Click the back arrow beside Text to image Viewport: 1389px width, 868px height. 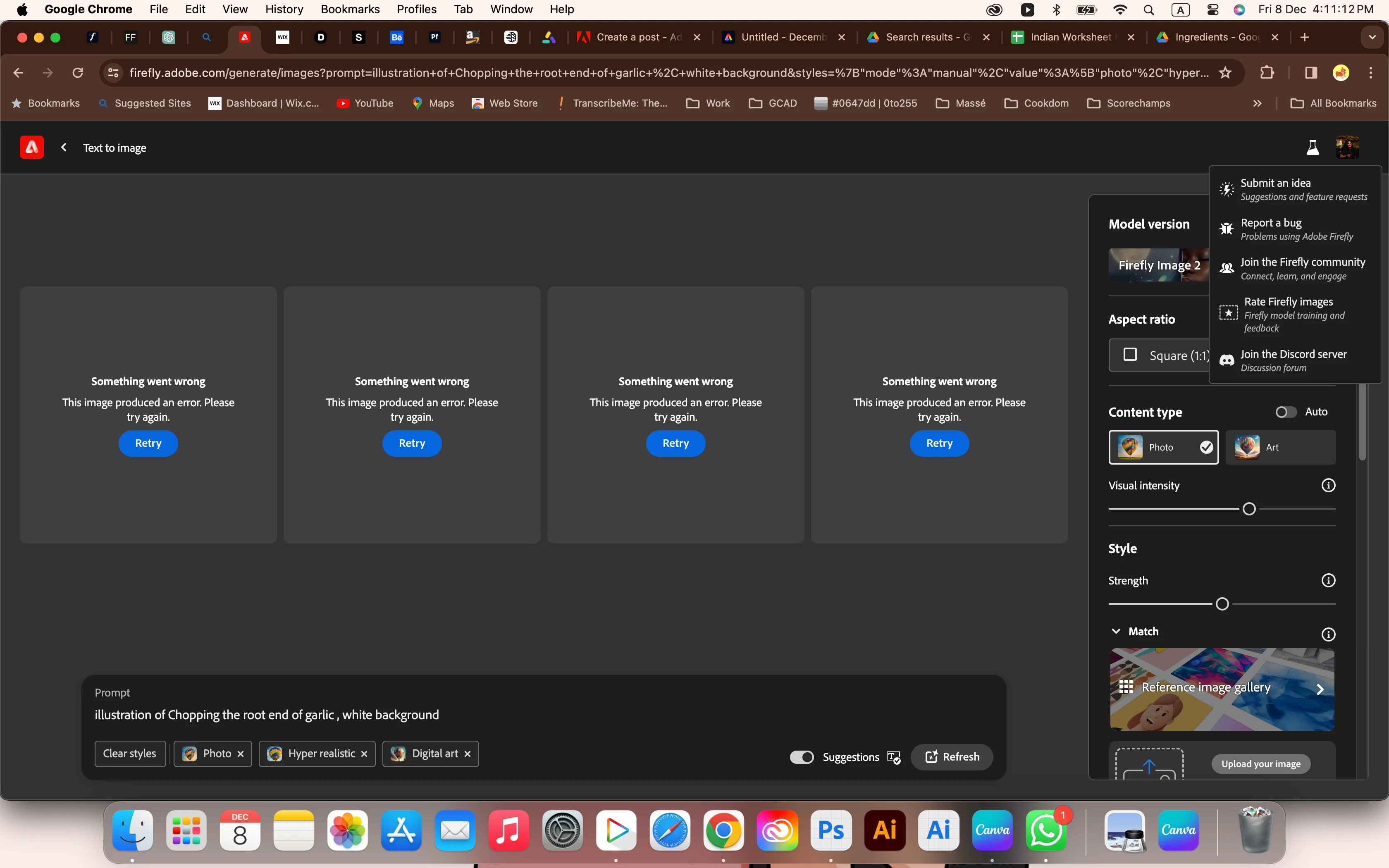click(64, 148)
